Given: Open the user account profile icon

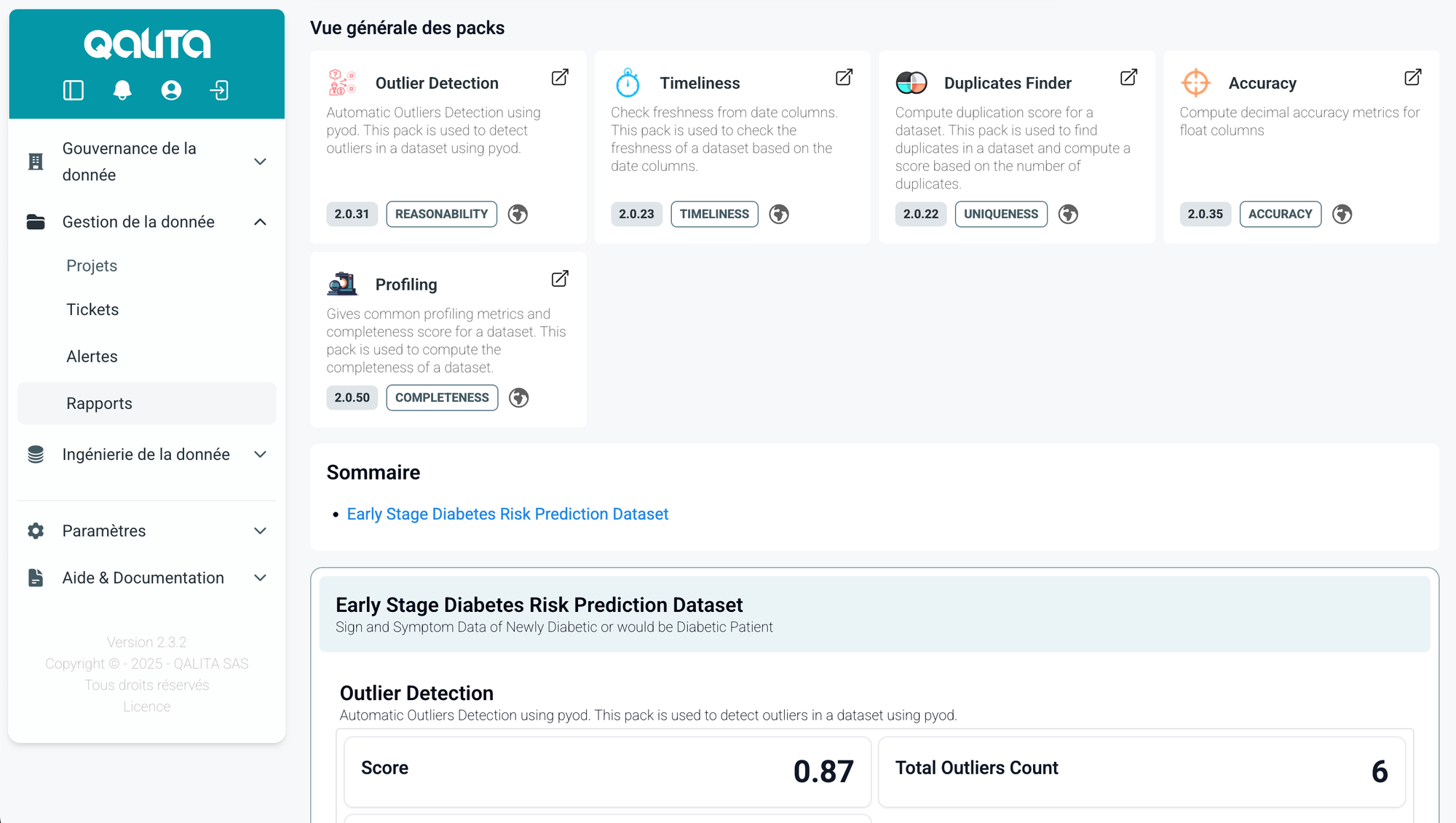Looking at the screenshot, I should pyautogui.click(x=171, y=90).
